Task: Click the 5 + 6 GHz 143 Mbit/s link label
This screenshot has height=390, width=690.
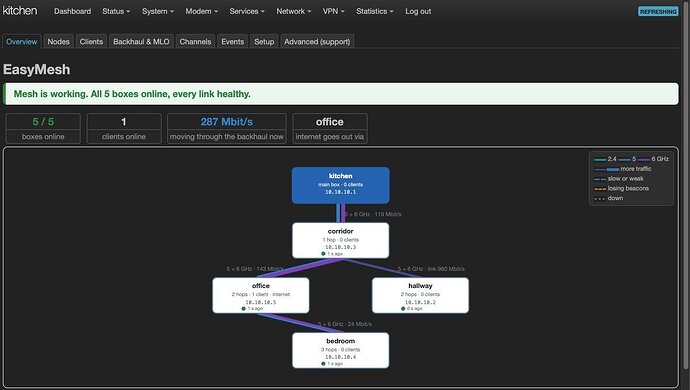Action: [255, 269]
